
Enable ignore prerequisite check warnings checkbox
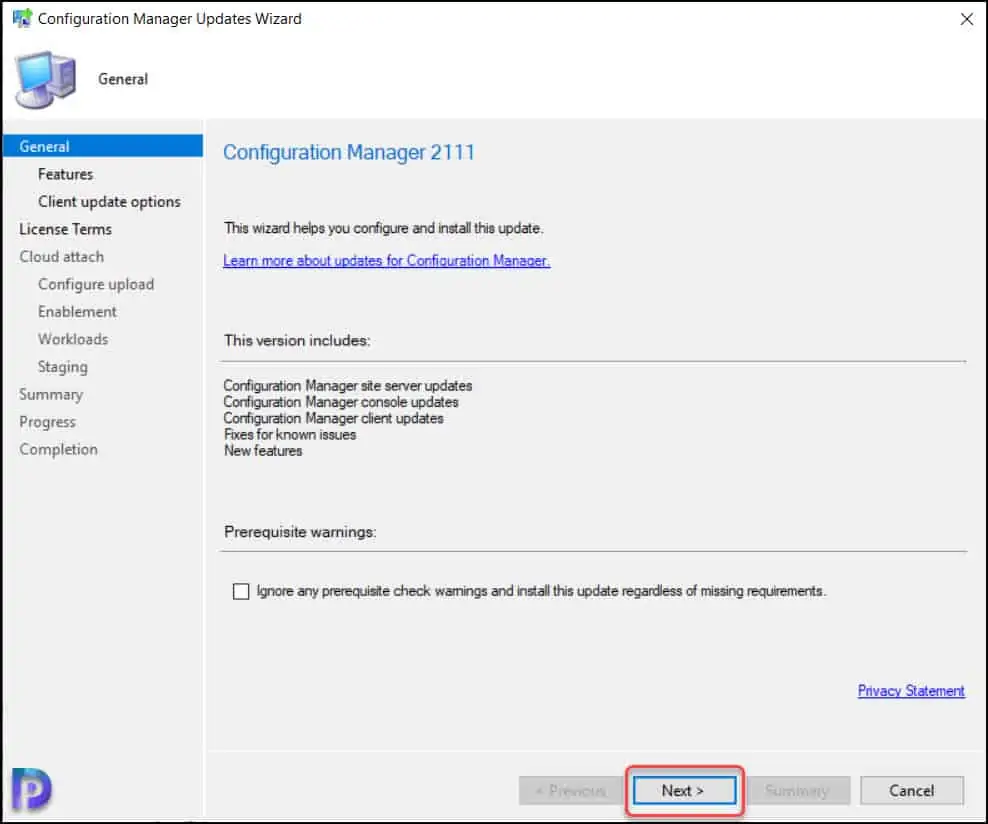coord(241,591)
